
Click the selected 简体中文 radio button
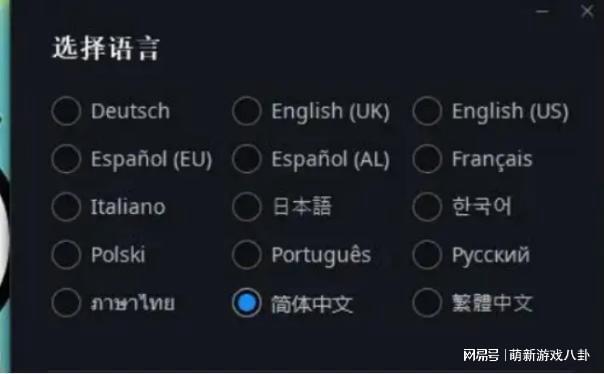coord(247,303)
